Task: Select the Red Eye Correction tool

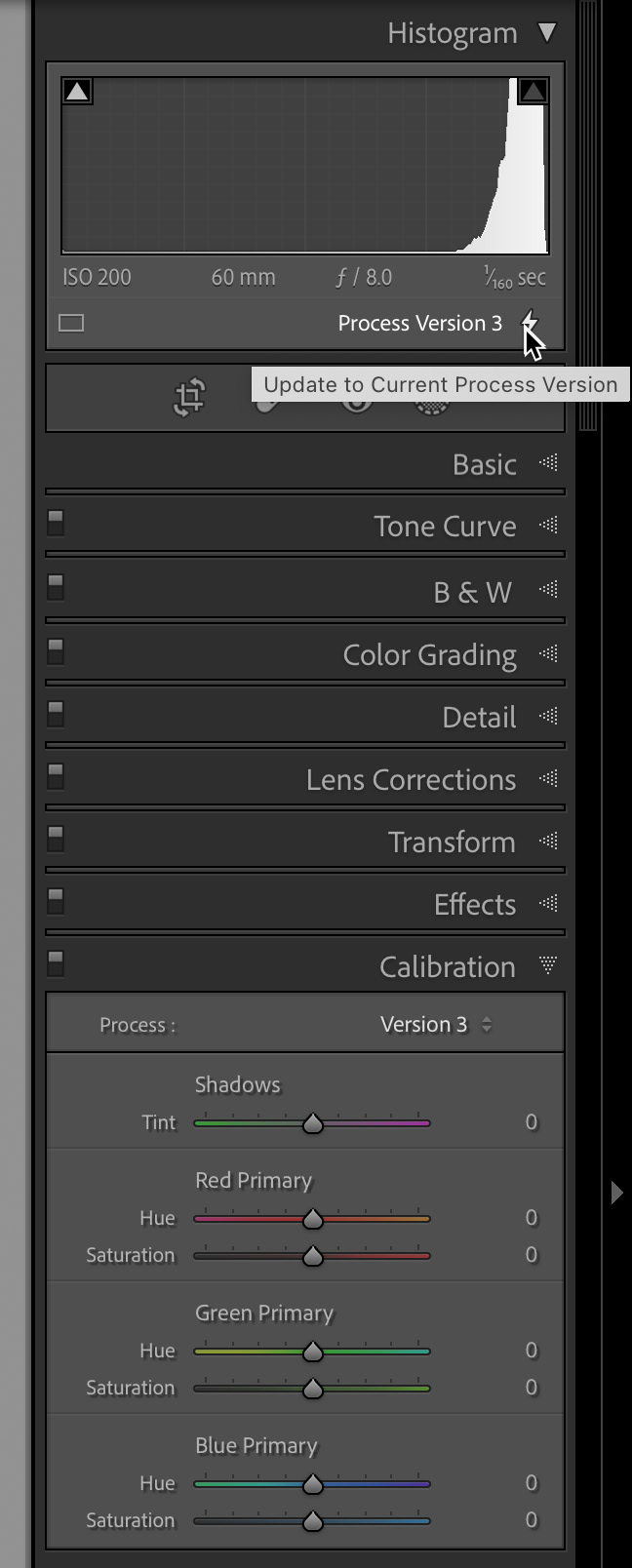Action: tap(355, 399)
